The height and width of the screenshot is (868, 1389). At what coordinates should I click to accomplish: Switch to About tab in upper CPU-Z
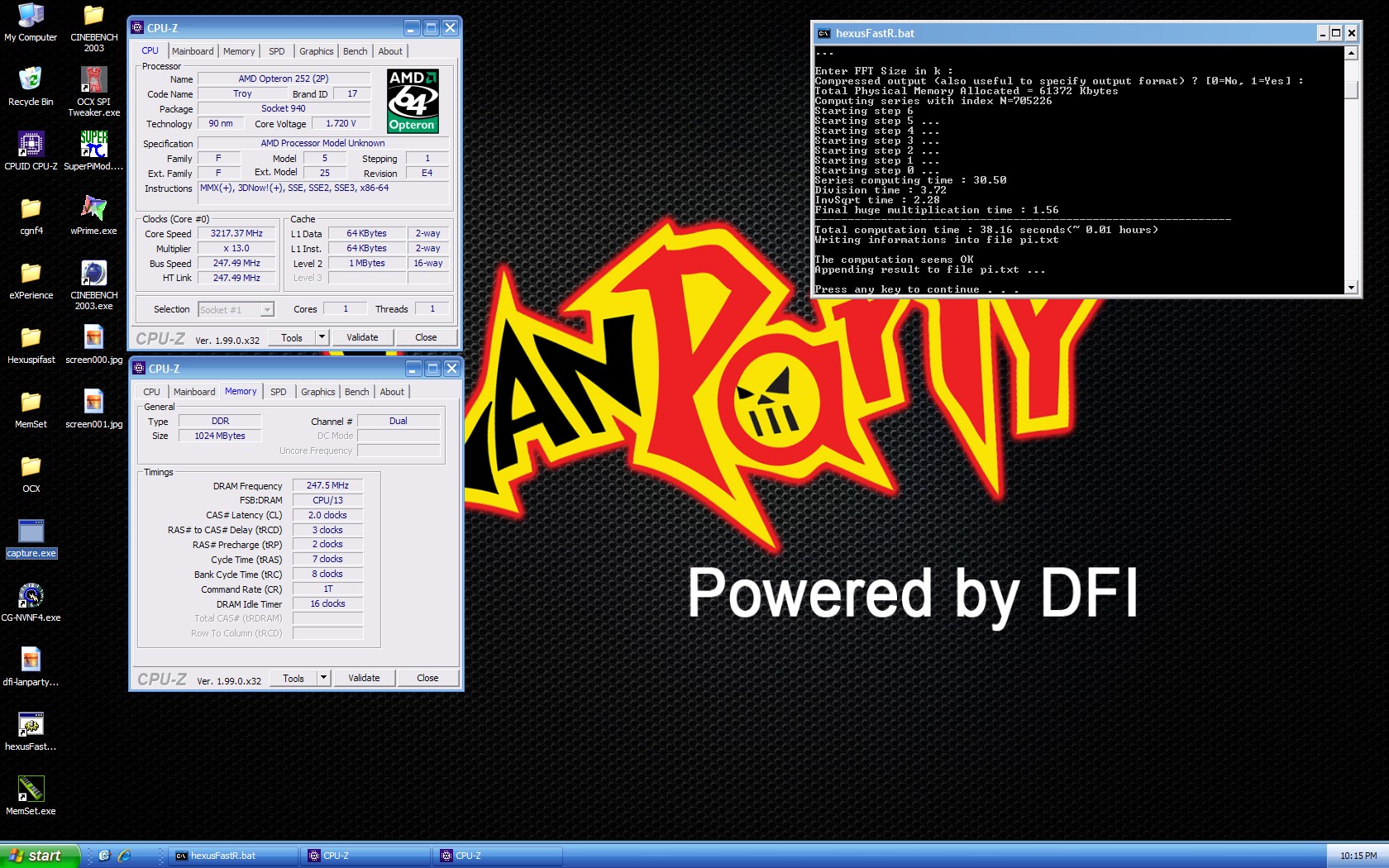click(x=390, y=51)
